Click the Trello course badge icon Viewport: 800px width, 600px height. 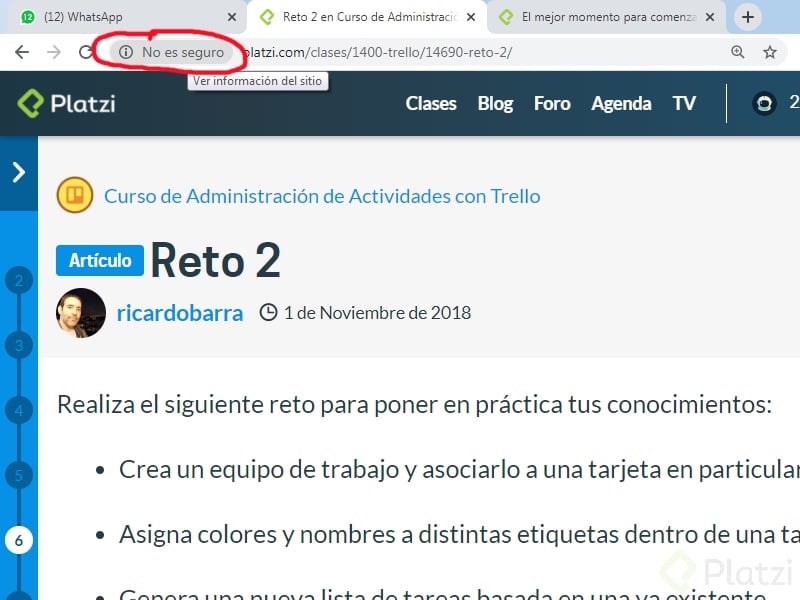75,195
